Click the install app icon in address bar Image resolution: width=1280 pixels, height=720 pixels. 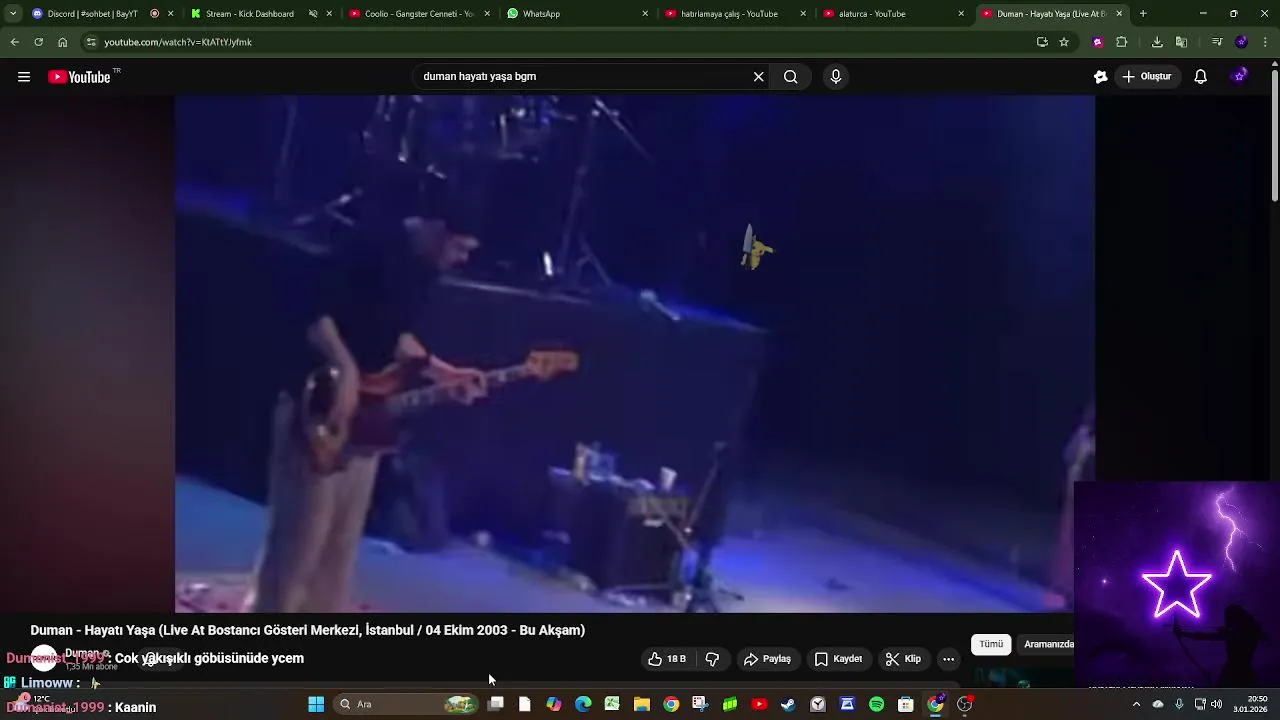coord(1042,42)
